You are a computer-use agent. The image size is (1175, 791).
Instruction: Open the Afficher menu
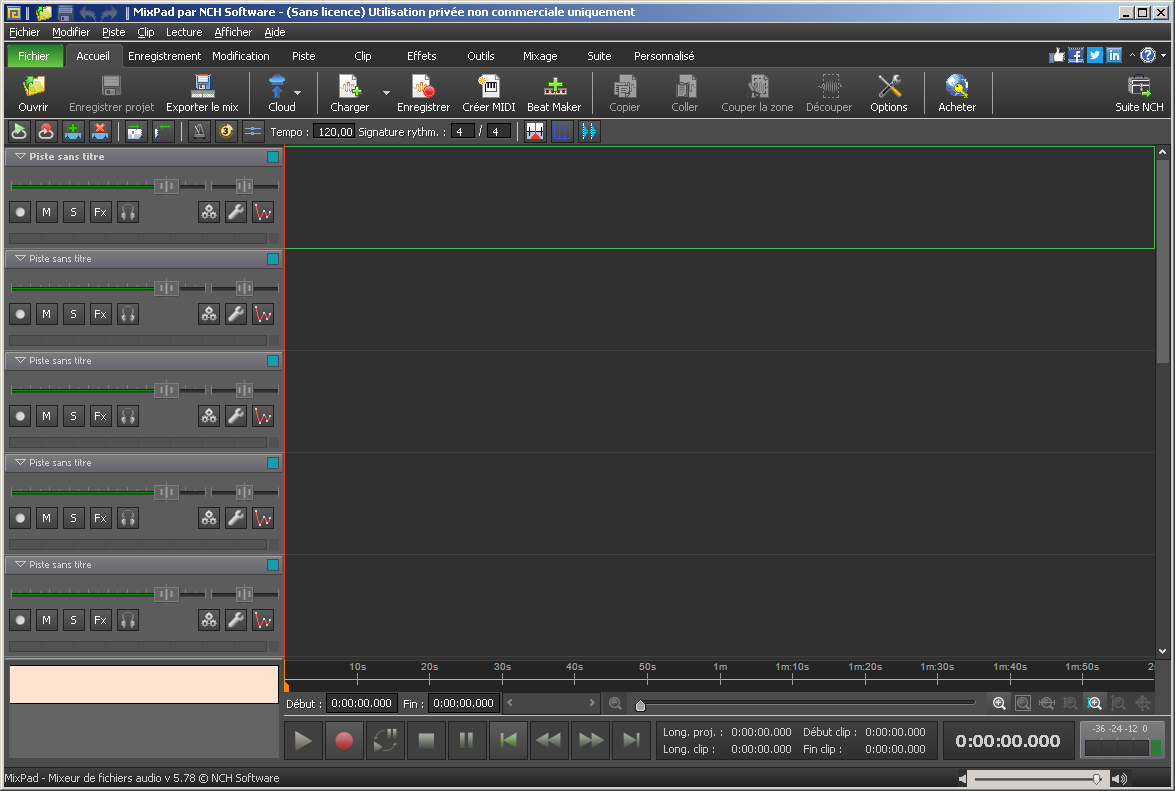point(233,32)
